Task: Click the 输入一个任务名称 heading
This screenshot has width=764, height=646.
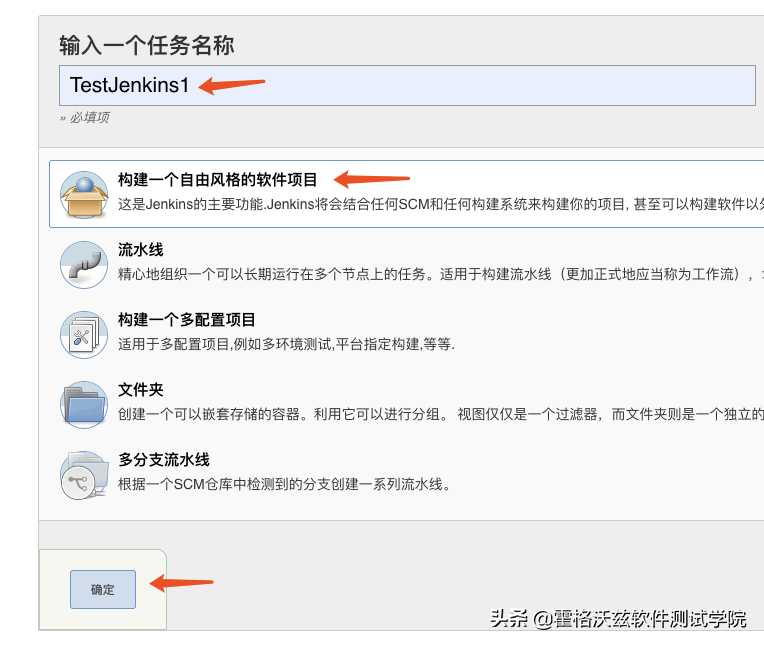Action: pyautogui.click(x=147, y=45)
